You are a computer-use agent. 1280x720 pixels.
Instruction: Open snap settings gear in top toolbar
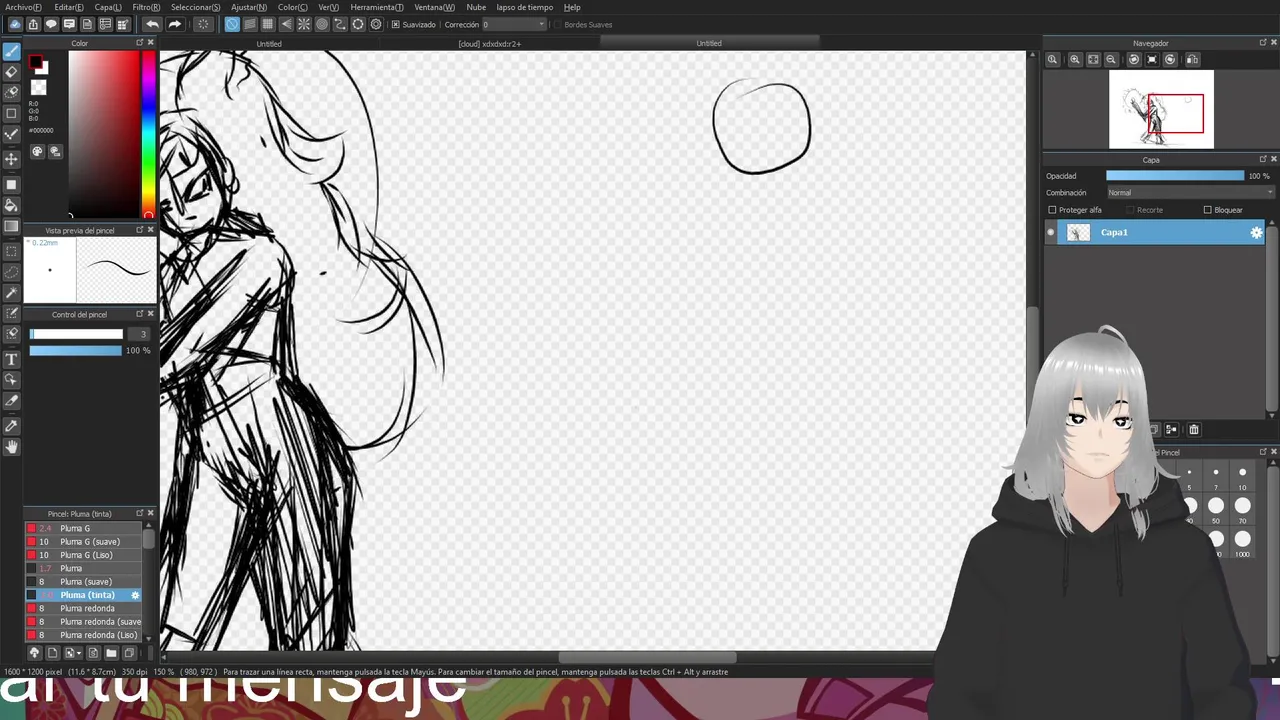tap(376, 24)
